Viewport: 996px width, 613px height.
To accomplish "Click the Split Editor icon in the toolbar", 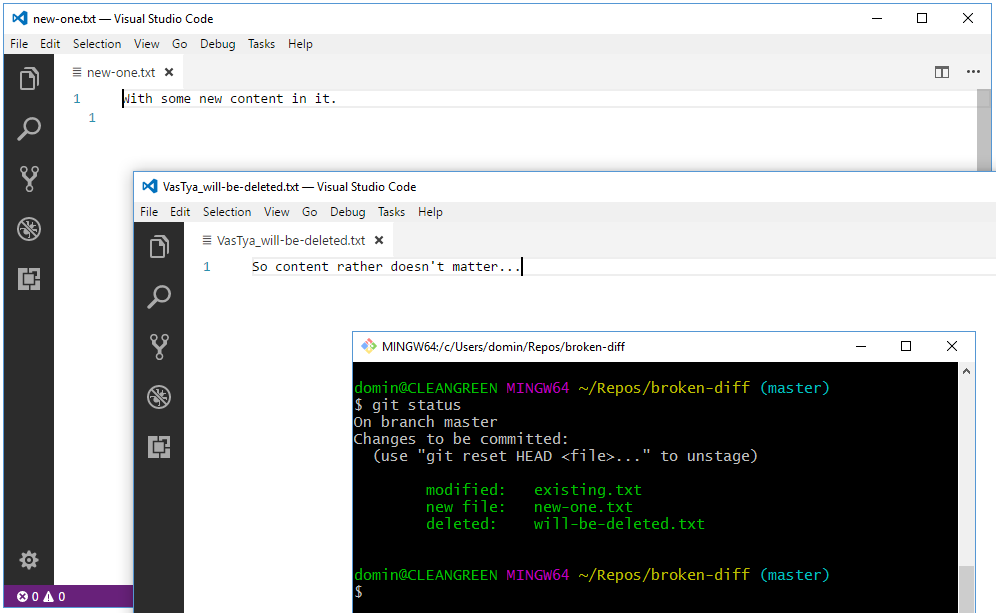I will pyautogui.click(x=941, y=72).
